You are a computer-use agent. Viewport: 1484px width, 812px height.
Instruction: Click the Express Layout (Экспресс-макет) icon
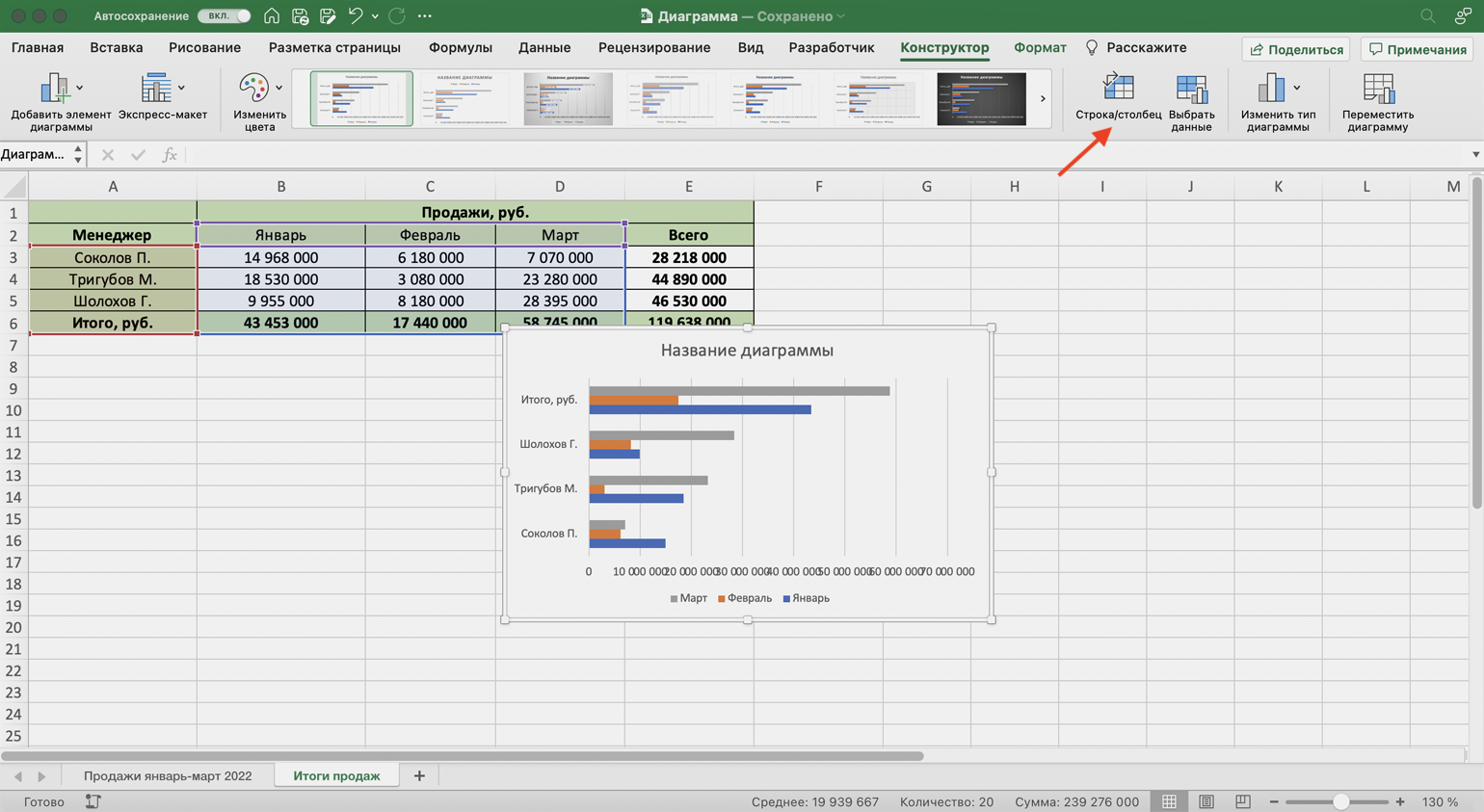(156, 89)
